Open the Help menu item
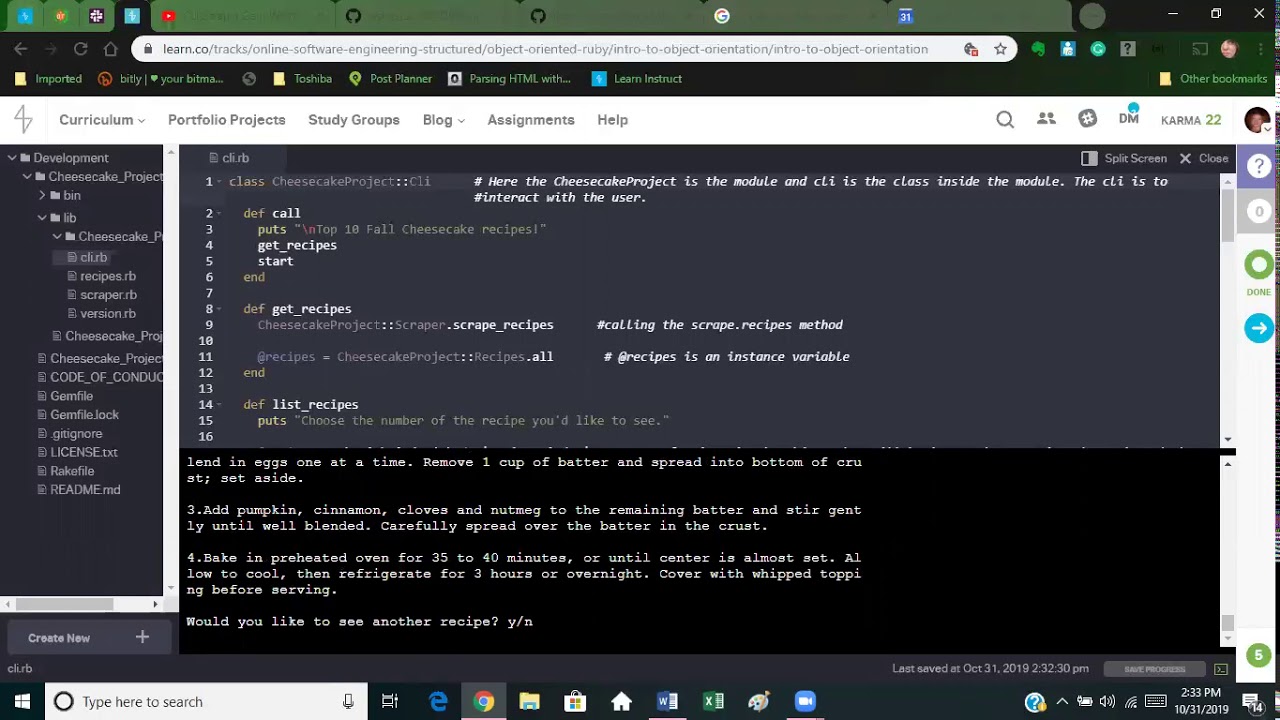The image size is (1280, 720). click(x=613, y=119)
